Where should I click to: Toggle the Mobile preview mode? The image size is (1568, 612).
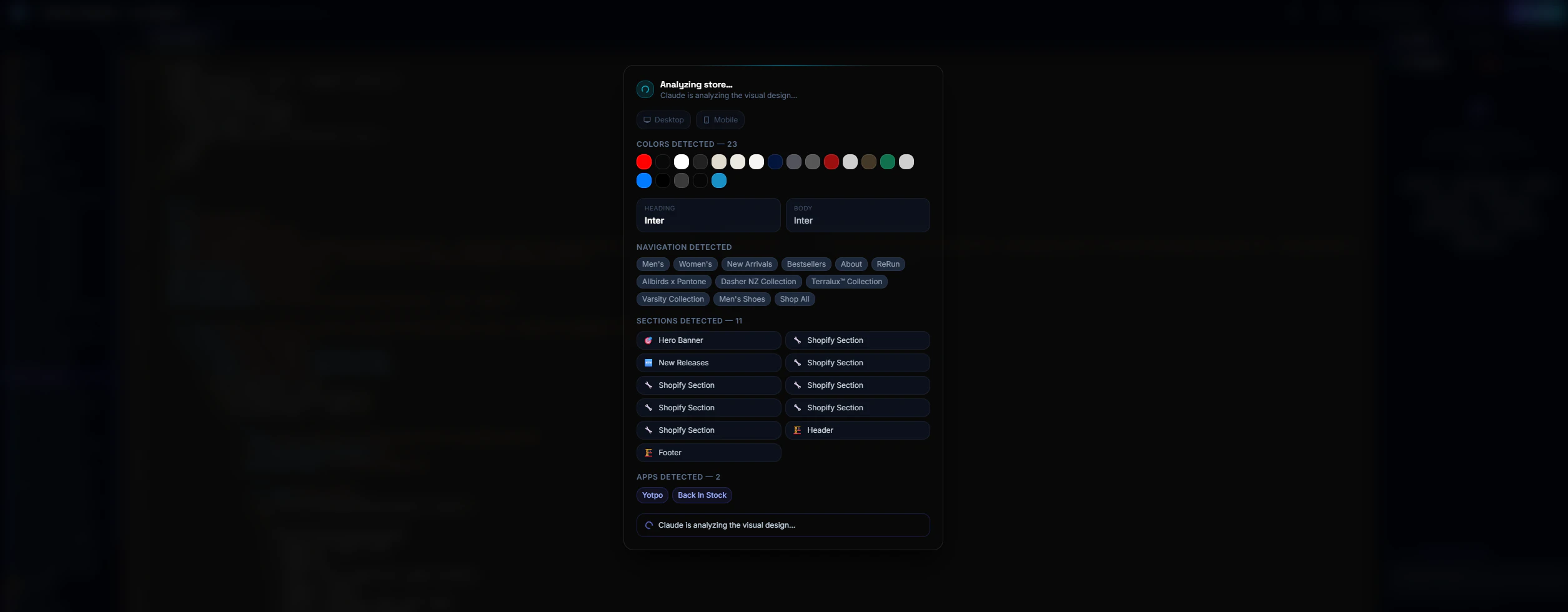(x=720, y=120)
